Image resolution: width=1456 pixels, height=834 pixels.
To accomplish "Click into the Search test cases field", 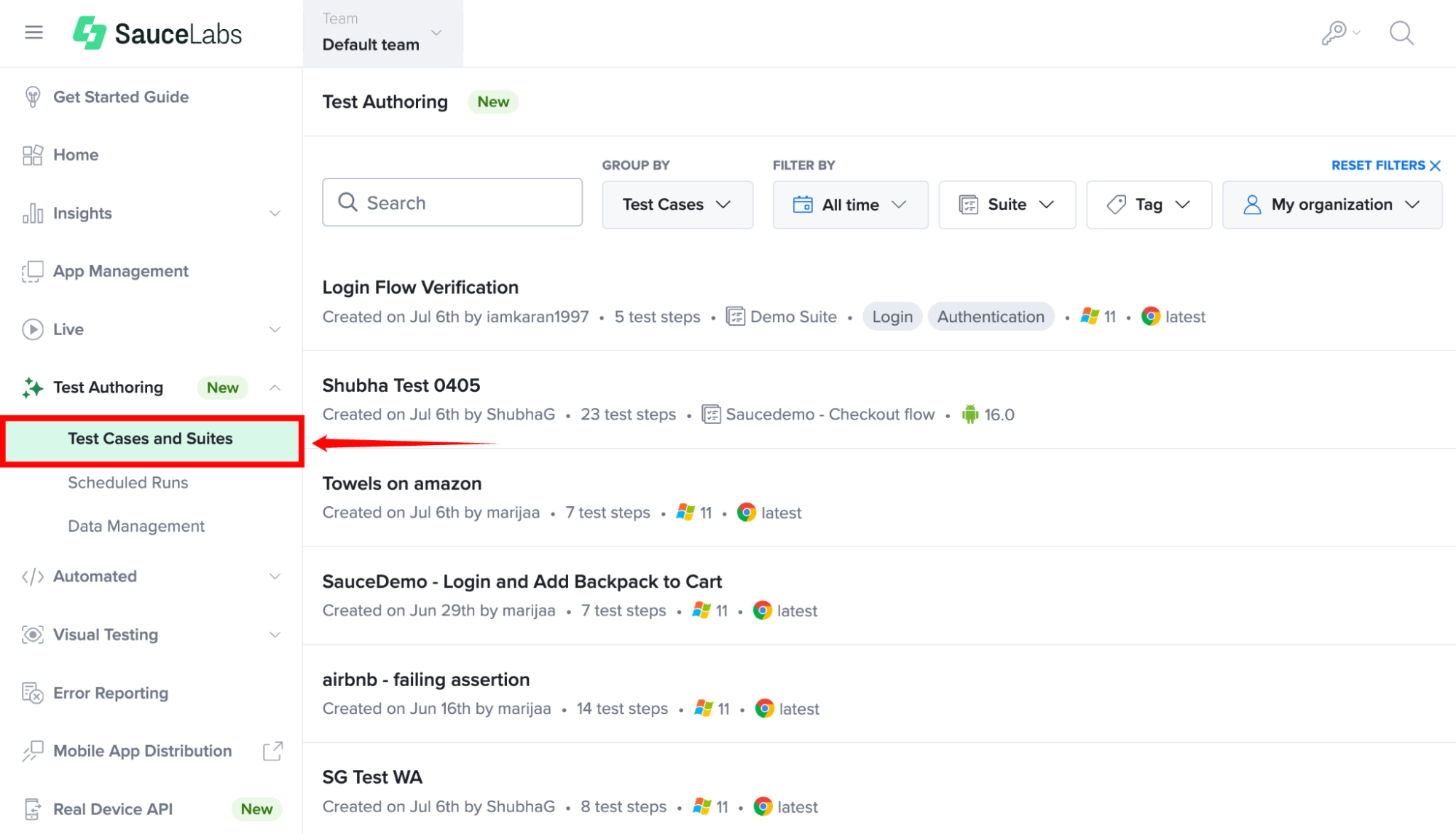I will pyautogui.click(x=452, y=202).
